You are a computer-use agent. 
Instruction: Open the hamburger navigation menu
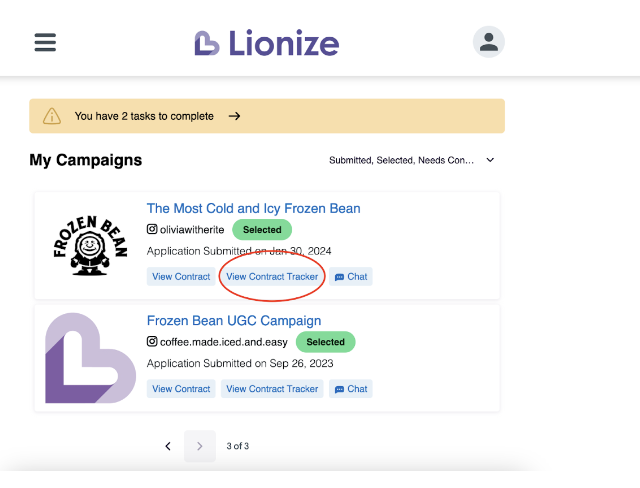(x=45, y=42)
